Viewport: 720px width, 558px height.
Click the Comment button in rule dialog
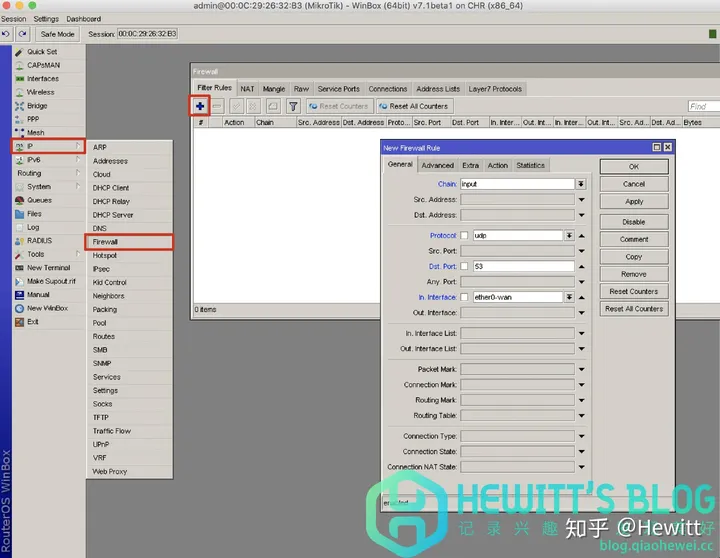[634, 239]
